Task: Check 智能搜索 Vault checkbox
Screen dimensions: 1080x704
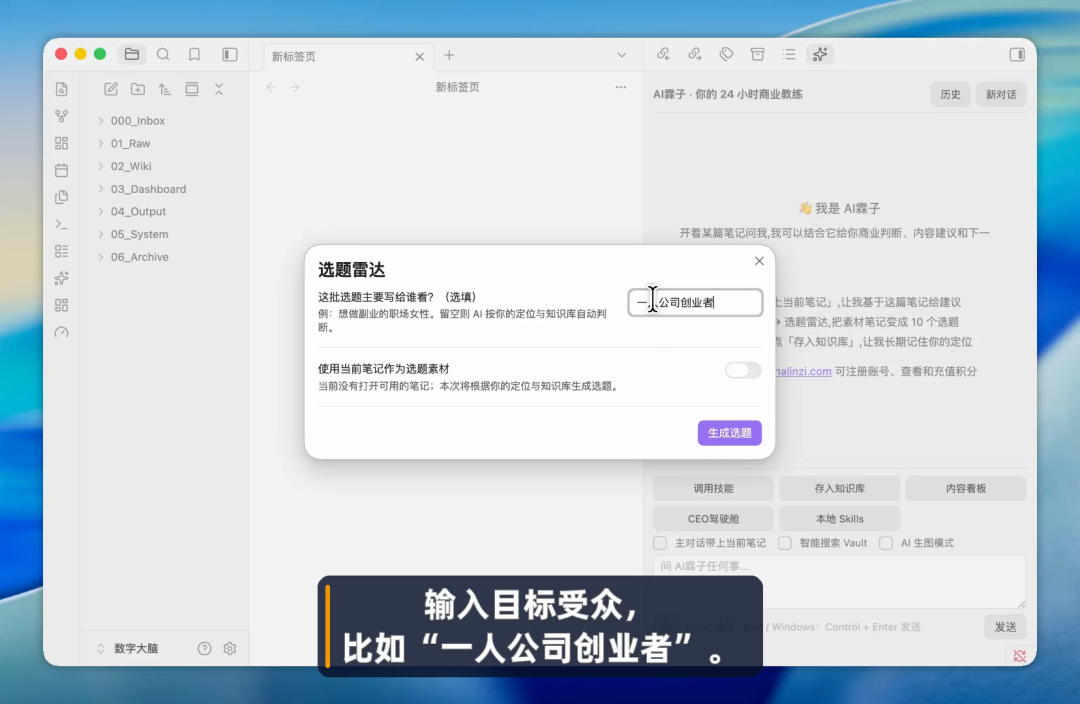Action: point(785,543)
